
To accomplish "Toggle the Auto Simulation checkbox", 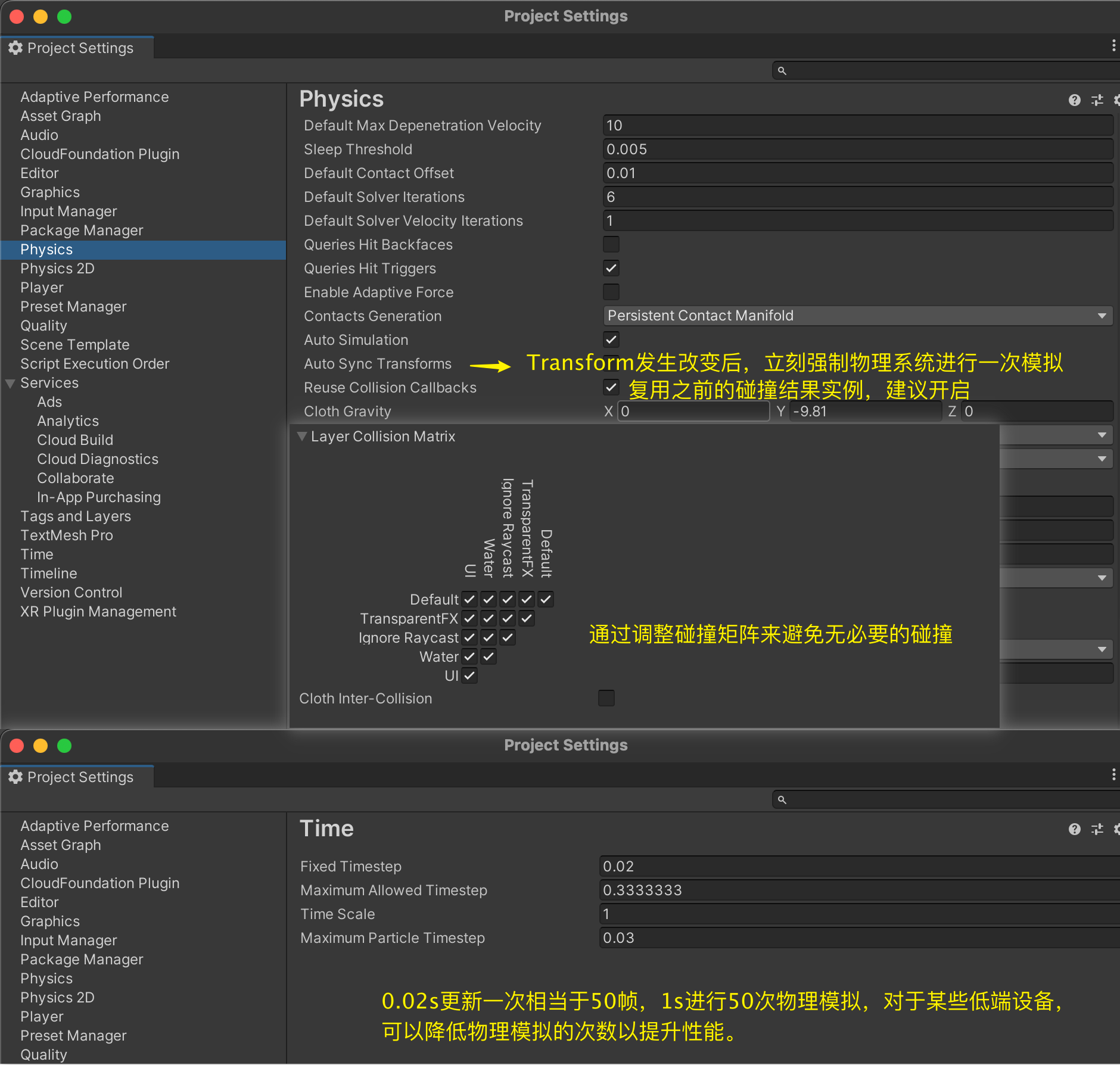I will [x=611, y=340].
